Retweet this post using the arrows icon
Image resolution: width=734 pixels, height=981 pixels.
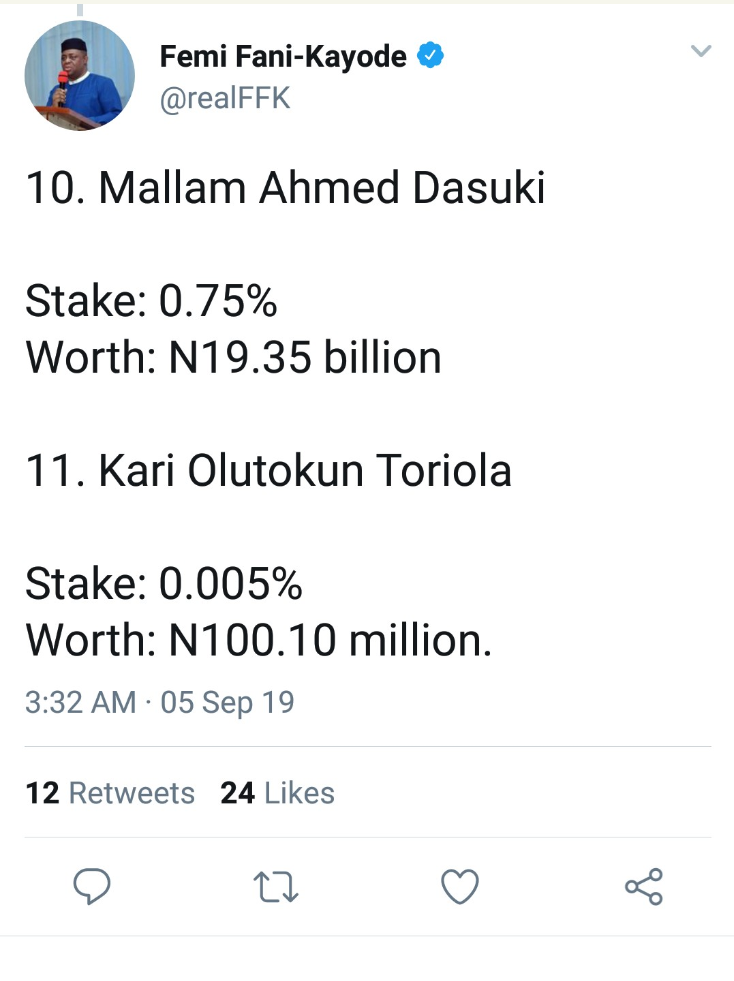[276, 886]
